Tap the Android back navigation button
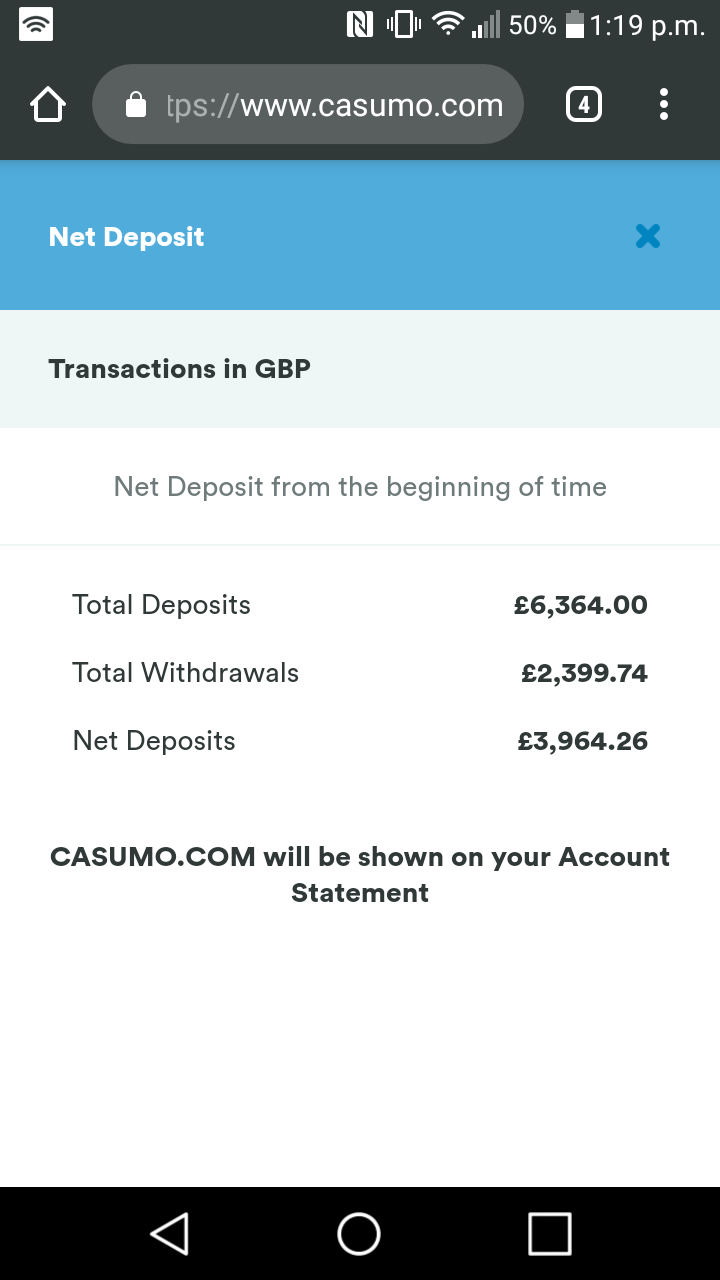 pyautogui.click(x=169, y=1233)
